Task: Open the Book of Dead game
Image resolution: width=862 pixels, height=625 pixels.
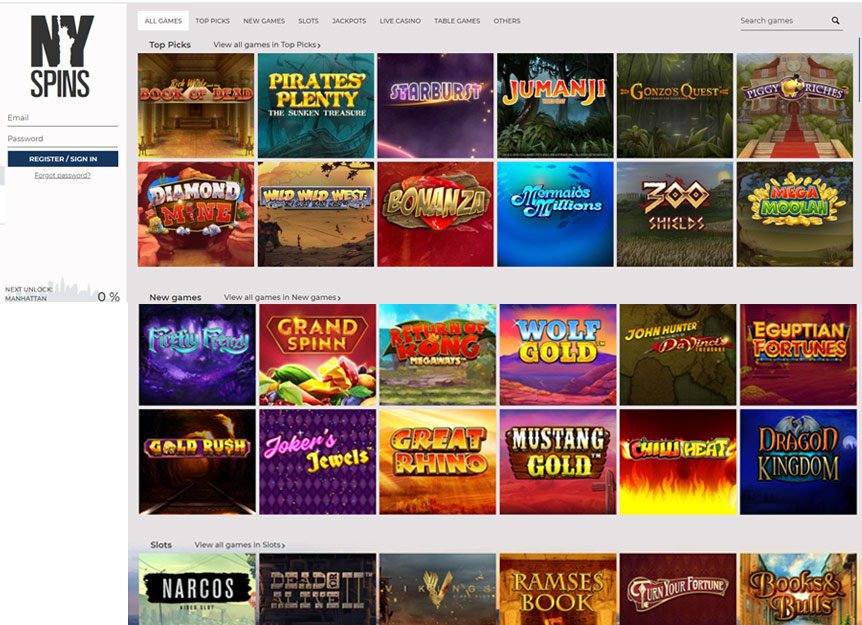Action: [196, 106]
